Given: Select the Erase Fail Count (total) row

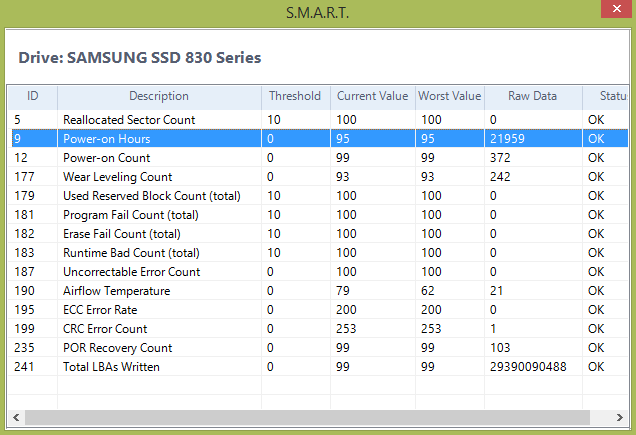Looking at the screenshot, I should point(318,234).
